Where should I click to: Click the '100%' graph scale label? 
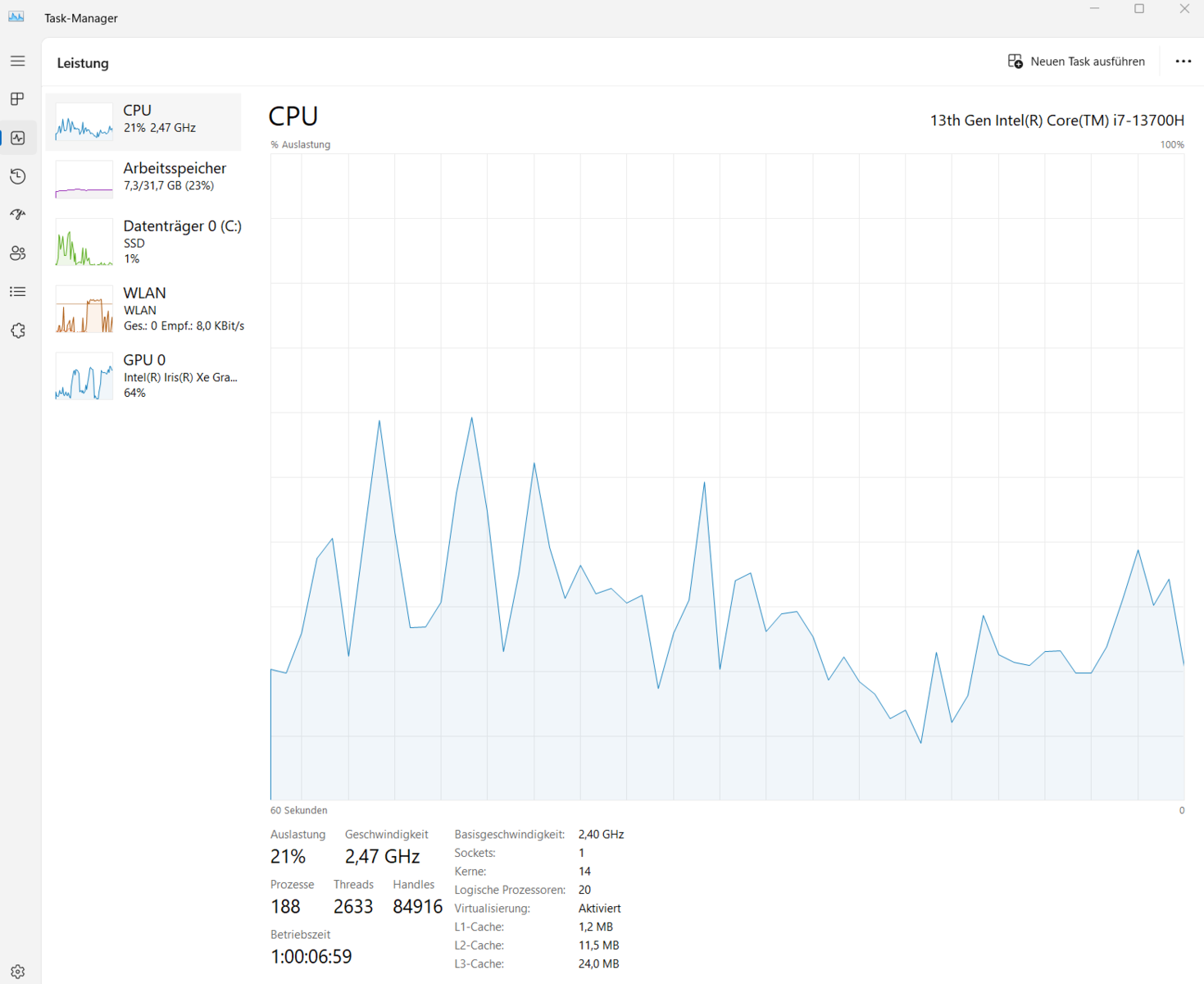[x=1172, y=144]
